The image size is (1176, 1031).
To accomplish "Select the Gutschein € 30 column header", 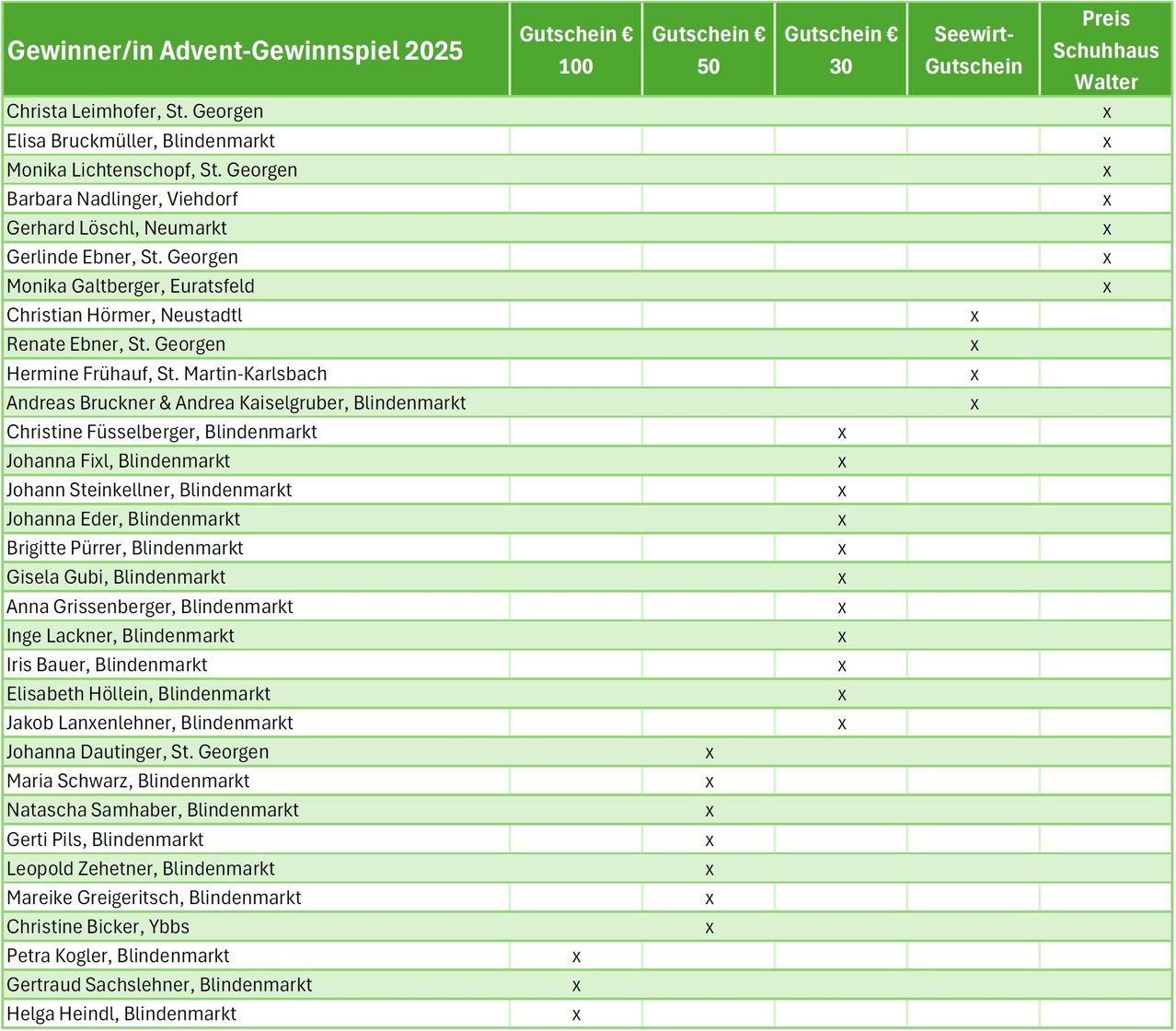I will pyautogui.click(x=840, y=50).
